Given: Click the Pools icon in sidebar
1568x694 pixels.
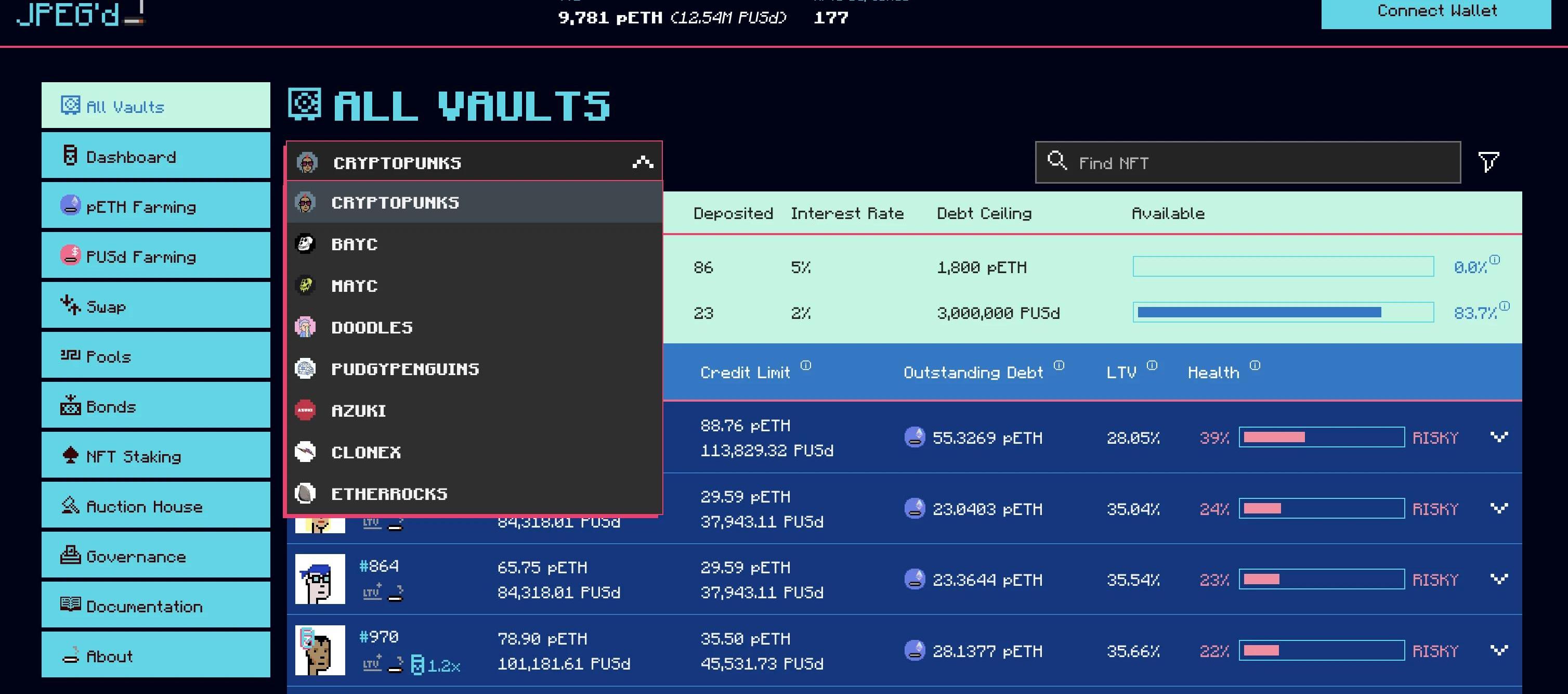Looking at the screenshot, I should 70,355.
